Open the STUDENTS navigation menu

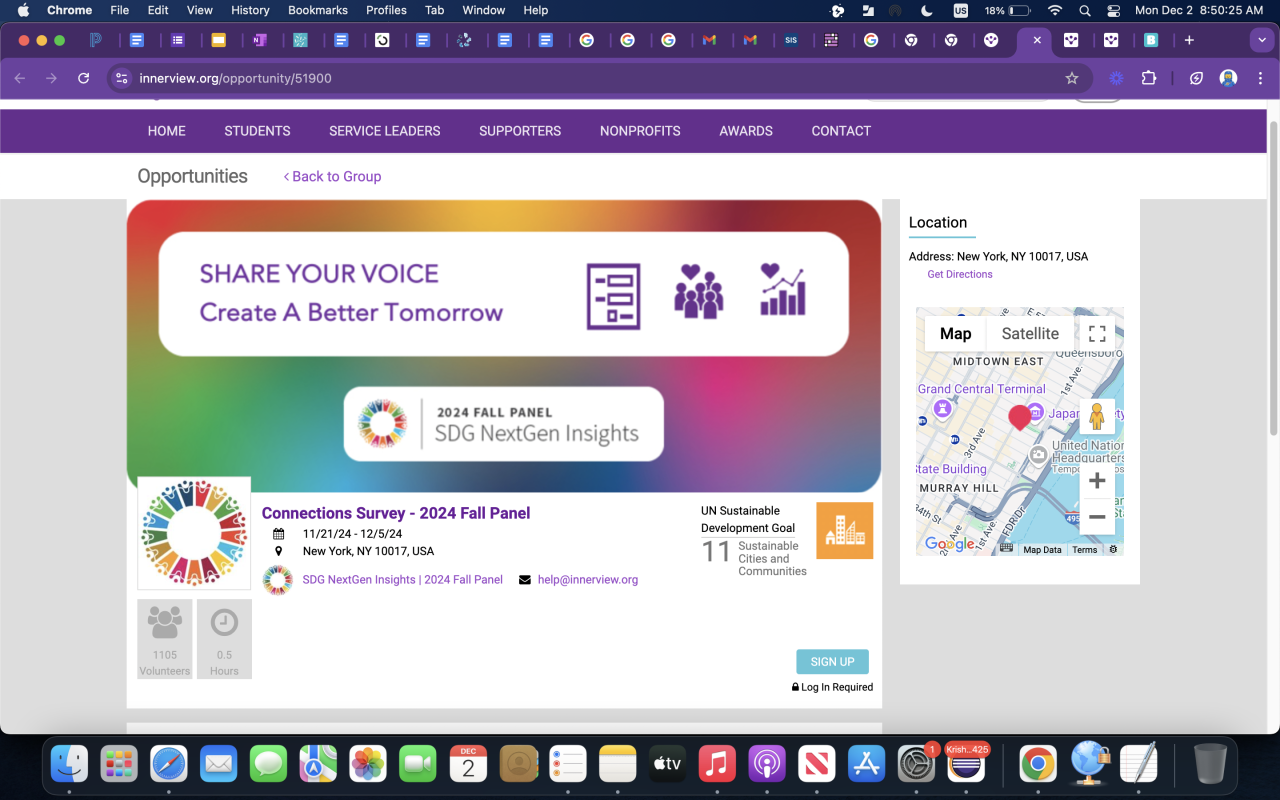tap(257, 131)
